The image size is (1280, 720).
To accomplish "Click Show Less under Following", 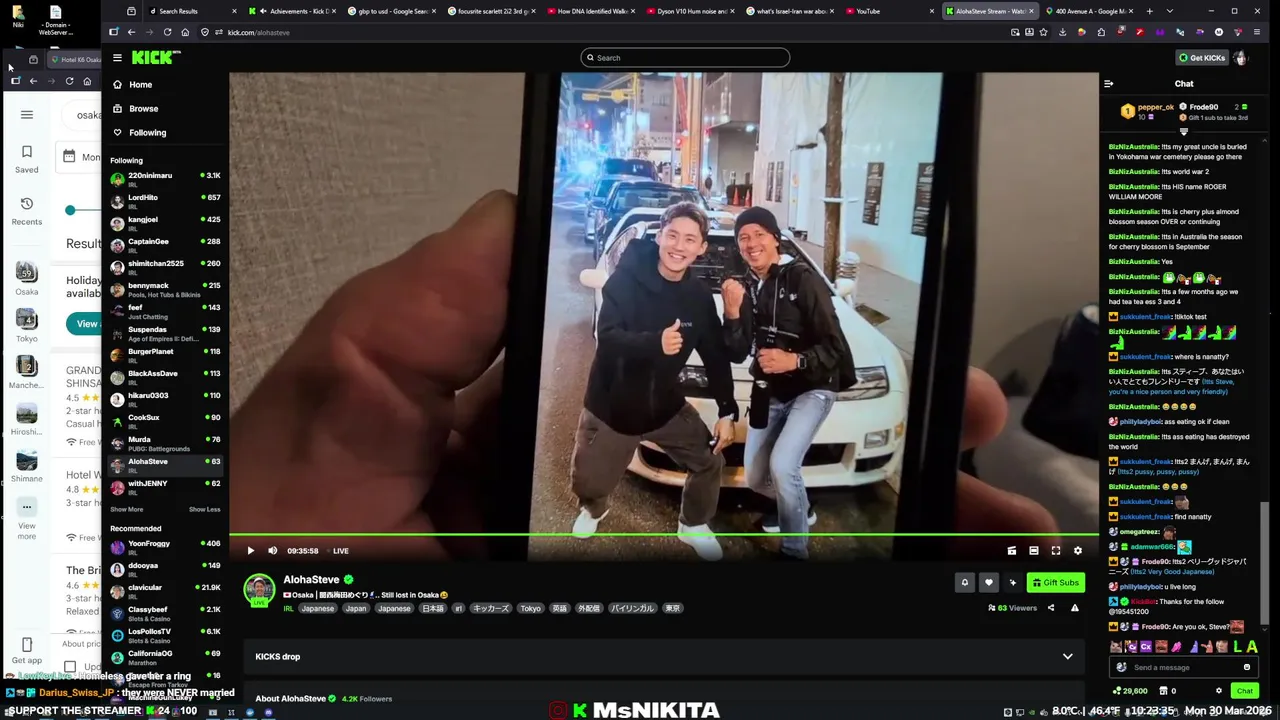I will [205, 510].
